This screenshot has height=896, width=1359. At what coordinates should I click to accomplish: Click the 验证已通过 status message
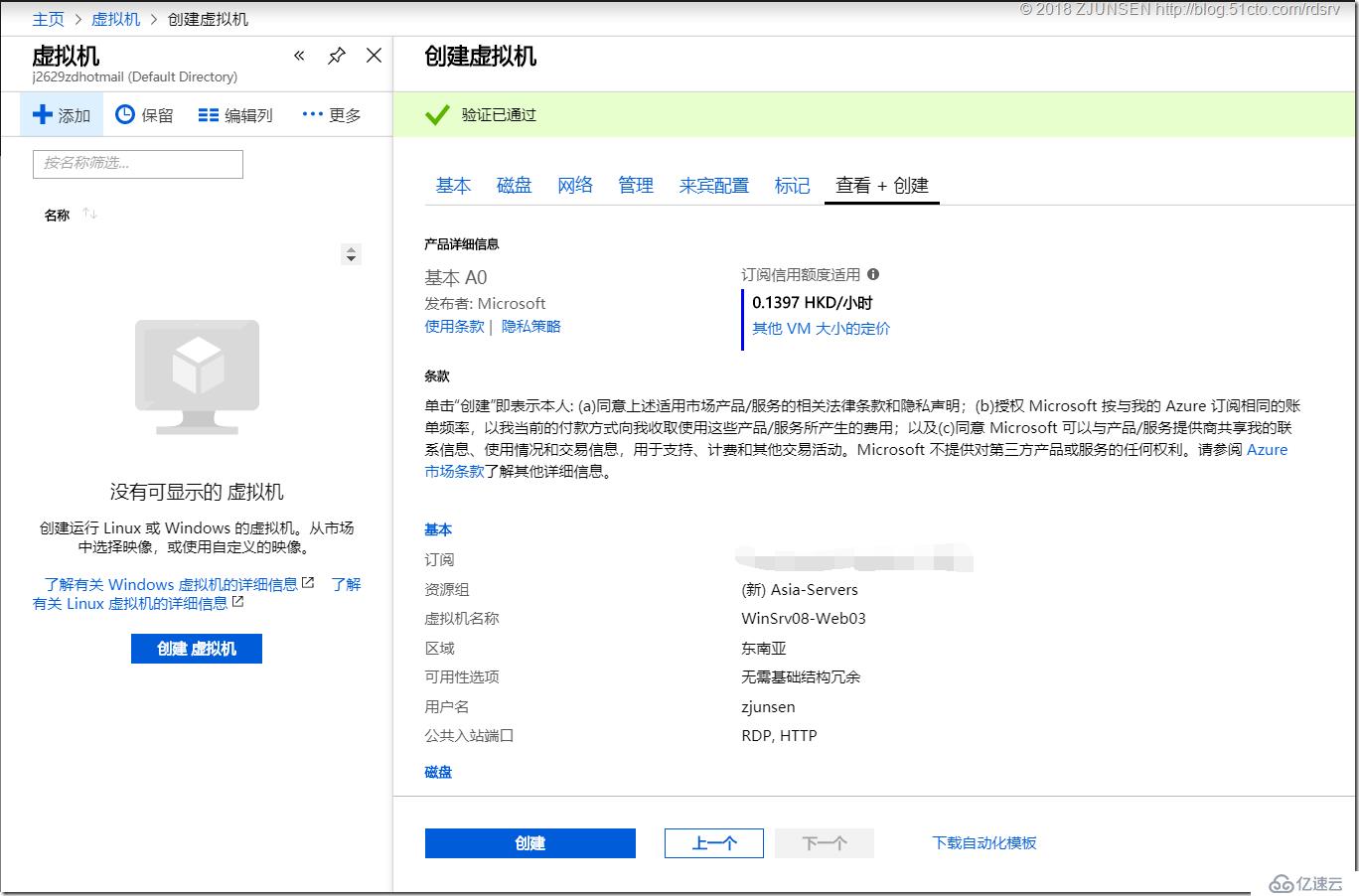coord(499,115)
